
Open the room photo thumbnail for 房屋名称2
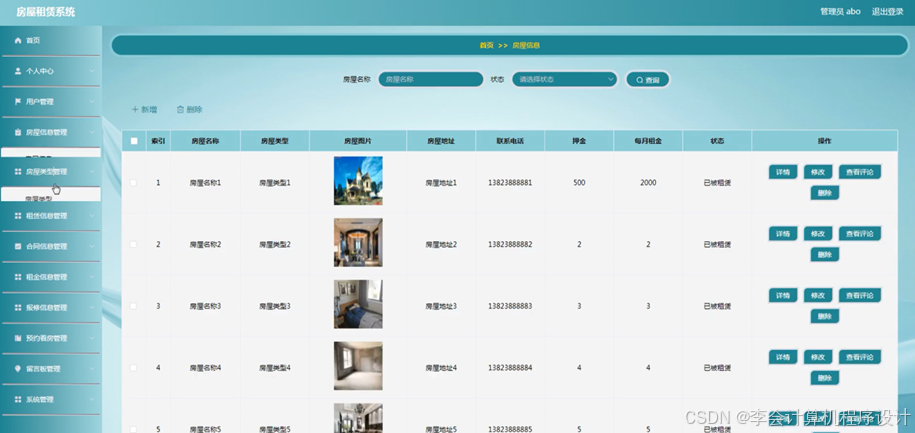[x=358, y=243]
